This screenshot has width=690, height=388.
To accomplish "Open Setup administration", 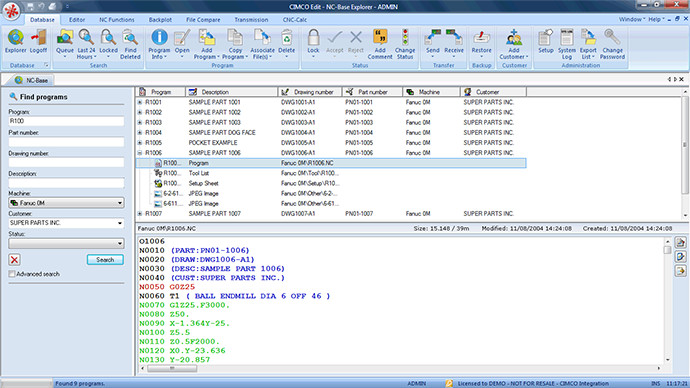I will click(x=546, y=41).
